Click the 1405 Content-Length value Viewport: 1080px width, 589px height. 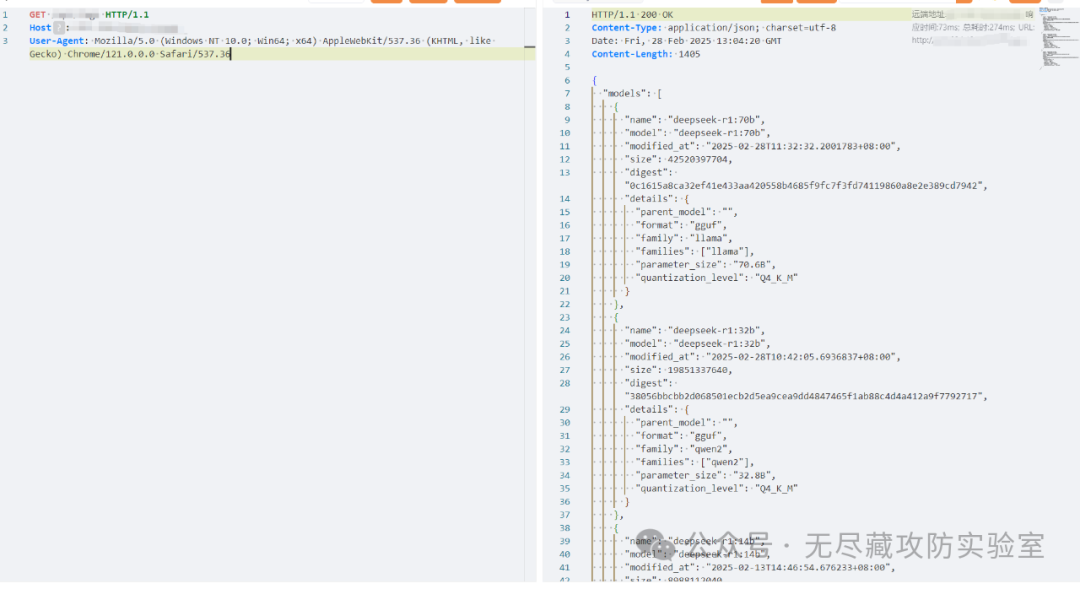click(689, 54)
